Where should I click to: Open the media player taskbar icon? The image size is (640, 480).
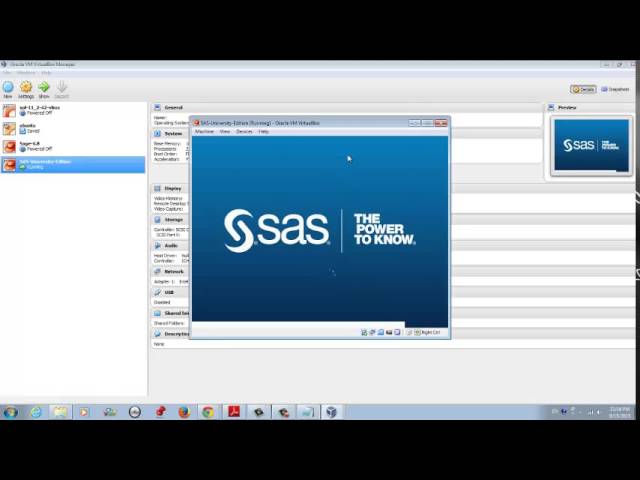pyautogui.click(x=84, y=412)
